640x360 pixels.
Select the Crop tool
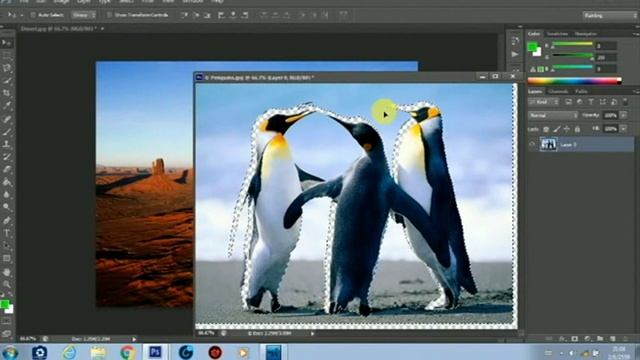(x=7, y=93)
